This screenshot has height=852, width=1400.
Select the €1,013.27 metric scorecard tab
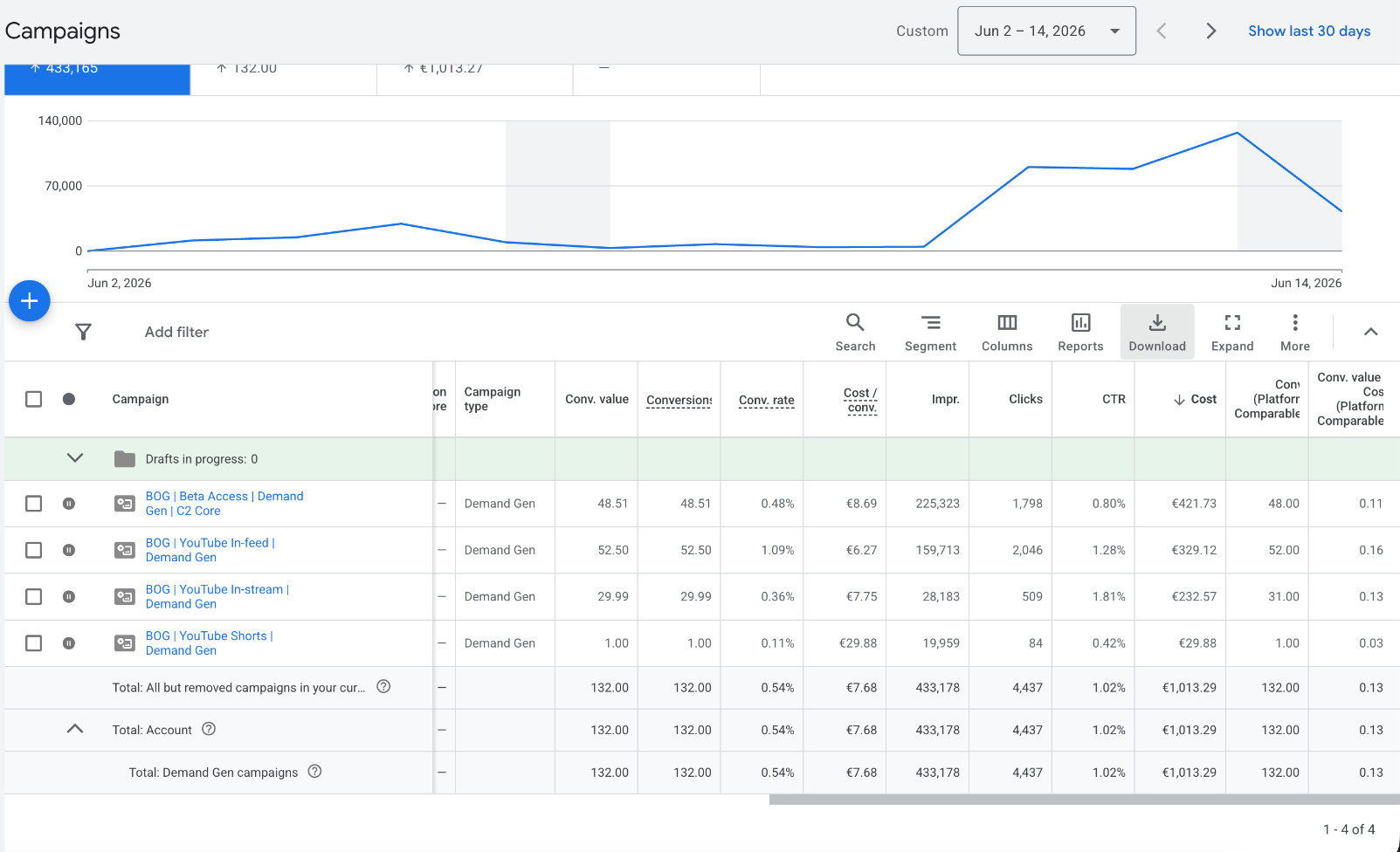click(475, 79)
